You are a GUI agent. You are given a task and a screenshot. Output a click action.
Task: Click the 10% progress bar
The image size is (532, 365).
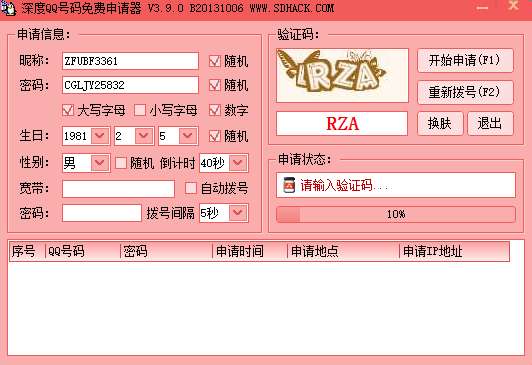click(396, 214)
